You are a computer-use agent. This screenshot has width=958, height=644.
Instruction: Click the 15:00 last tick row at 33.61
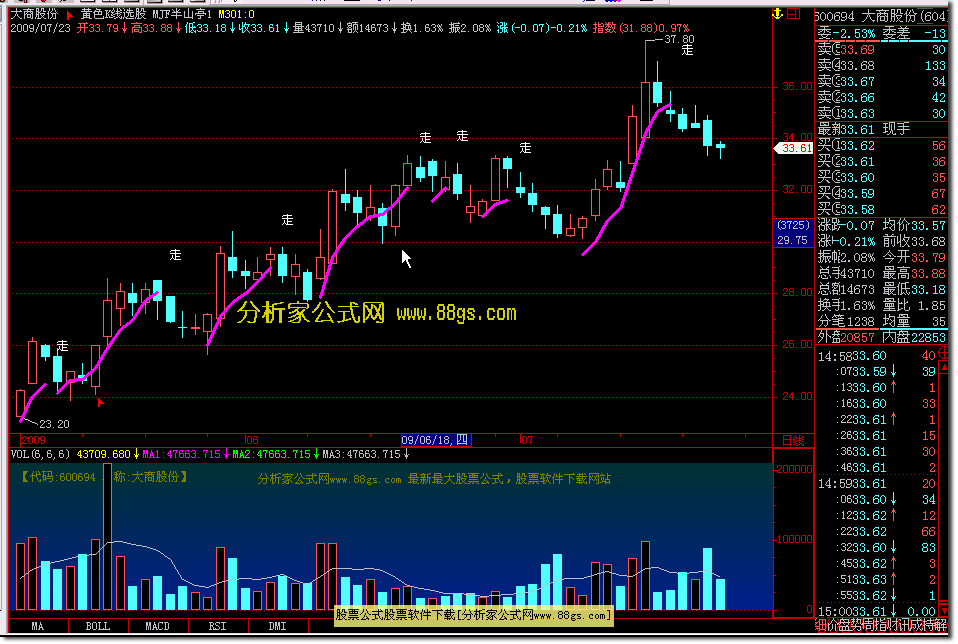[877, 611]
